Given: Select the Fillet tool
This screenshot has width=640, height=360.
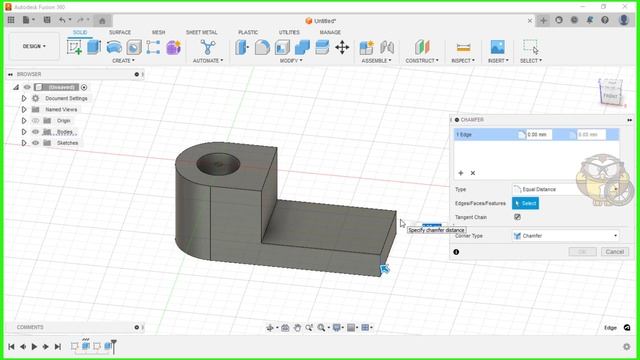Looking at the screenshot, I should (x=262, y=47).
